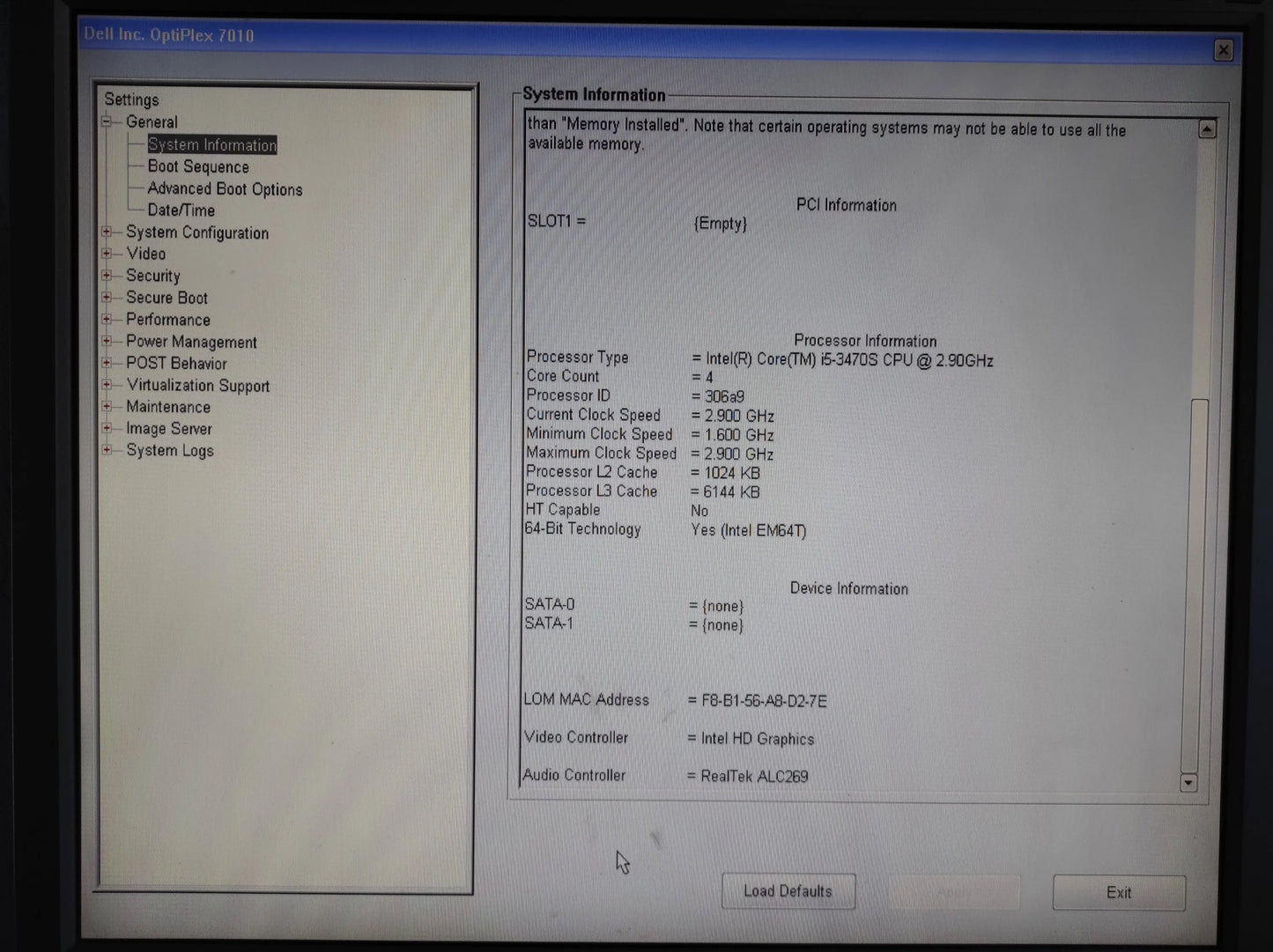This screenshot has height=952, width=1273.
Task: Expand the Security node
Action: coord(107,276)
